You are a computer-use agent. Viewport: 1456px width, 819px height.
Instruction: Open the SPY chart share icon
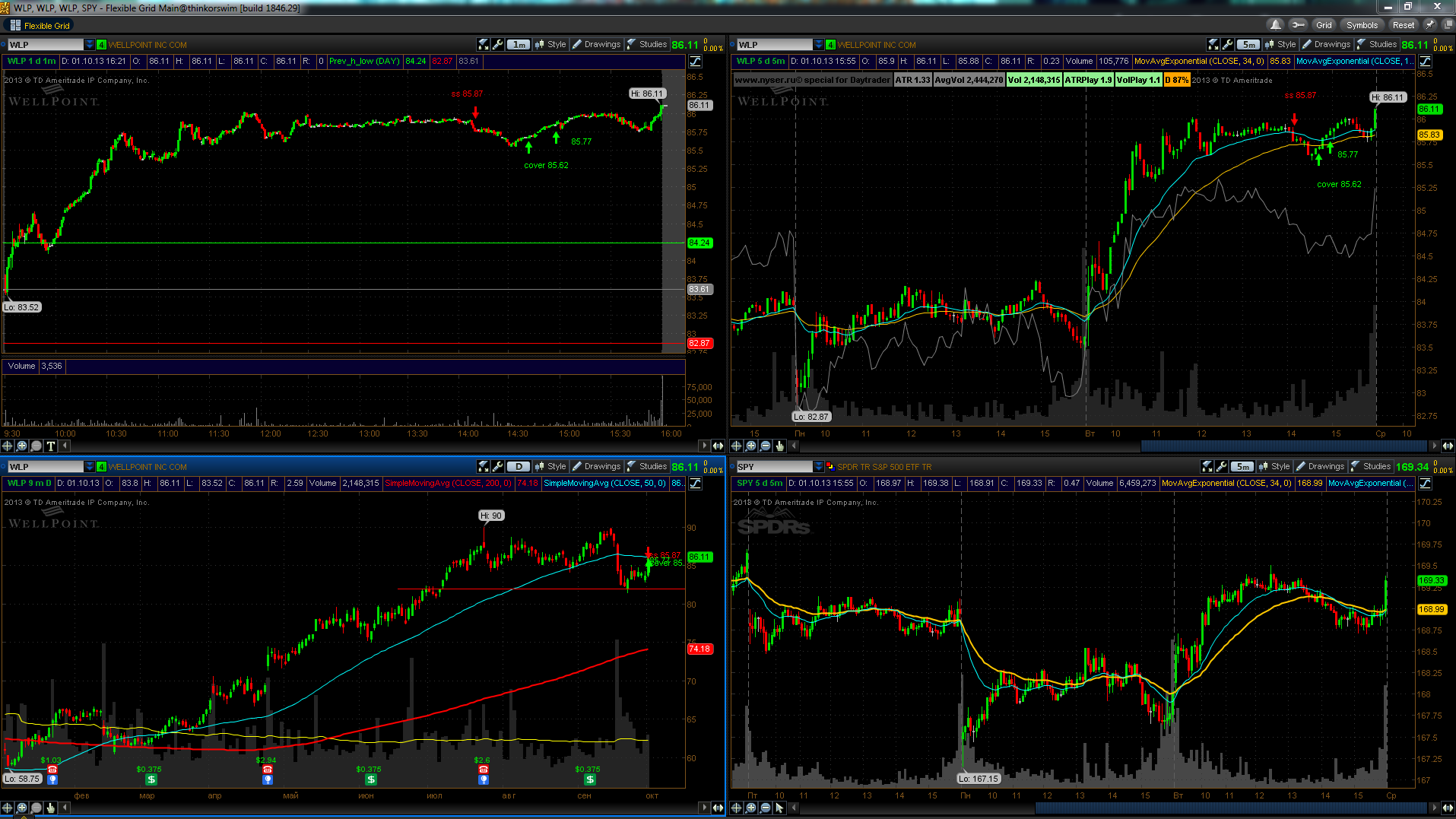1207,467
